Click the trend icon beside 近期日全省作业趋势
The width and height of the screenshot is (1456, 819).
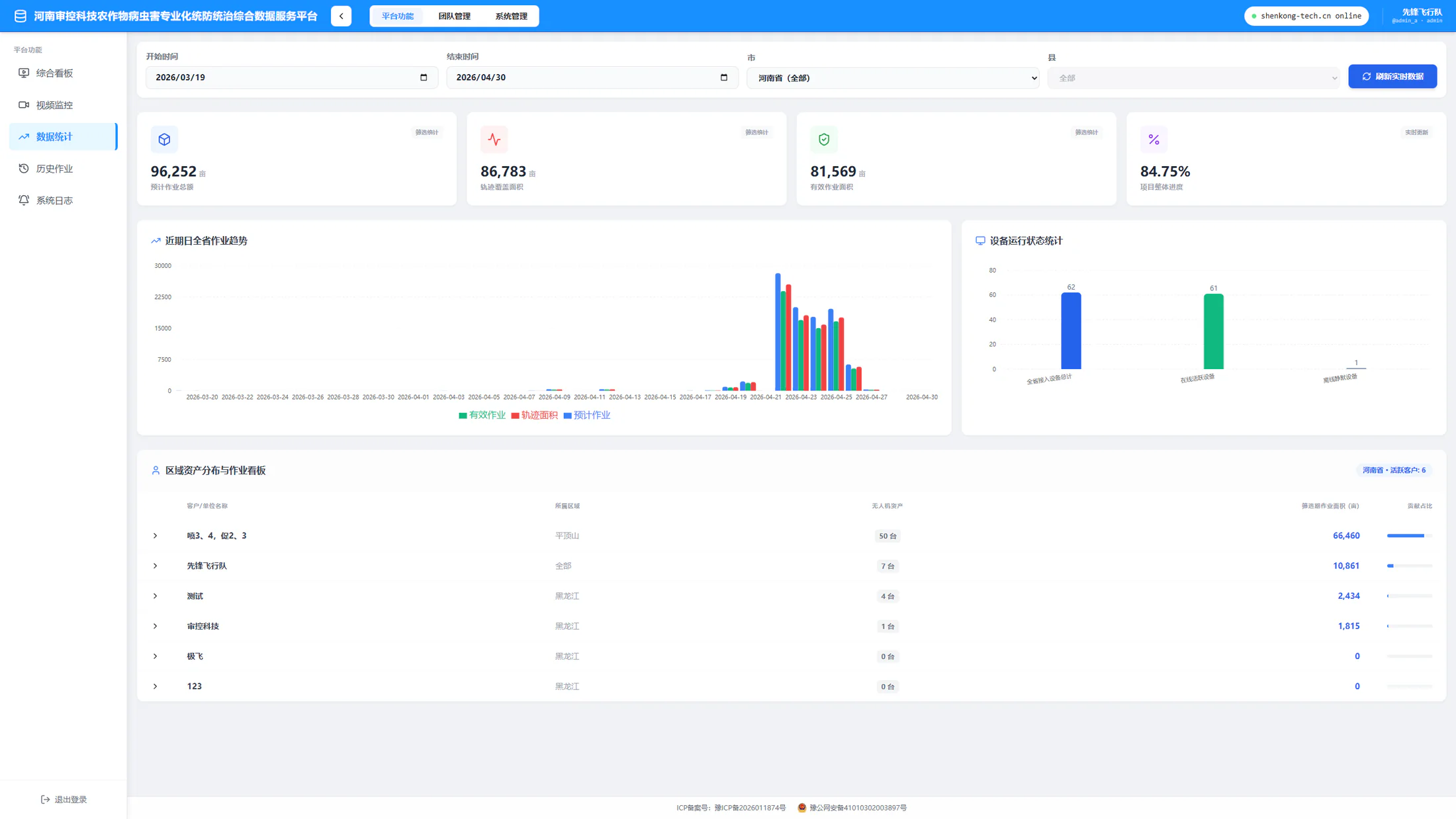pyautogui.click(x=156, y=241)
